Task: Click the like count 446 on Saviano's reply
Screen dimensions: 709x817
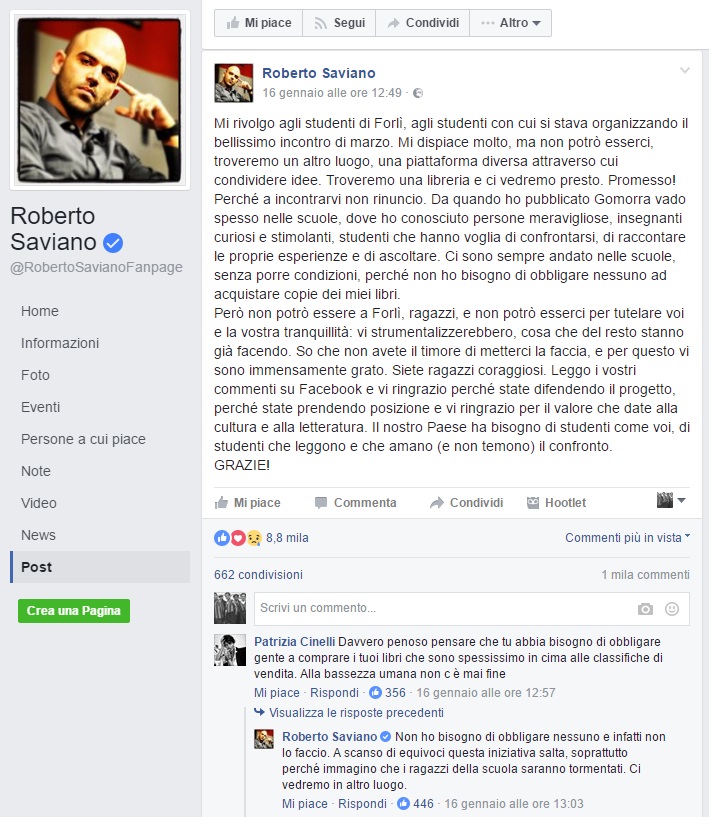Action: (423, 803)
